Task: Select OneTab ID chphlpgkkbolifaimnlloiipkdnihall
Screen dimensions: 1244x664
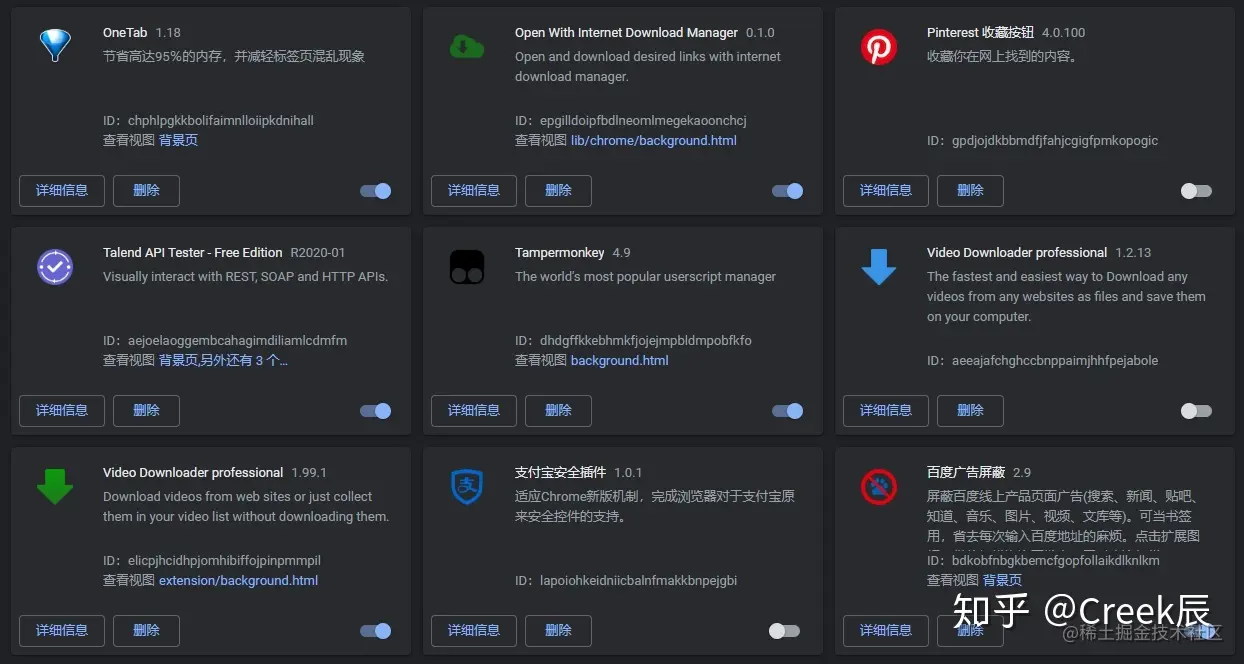Action: point(221,120)
